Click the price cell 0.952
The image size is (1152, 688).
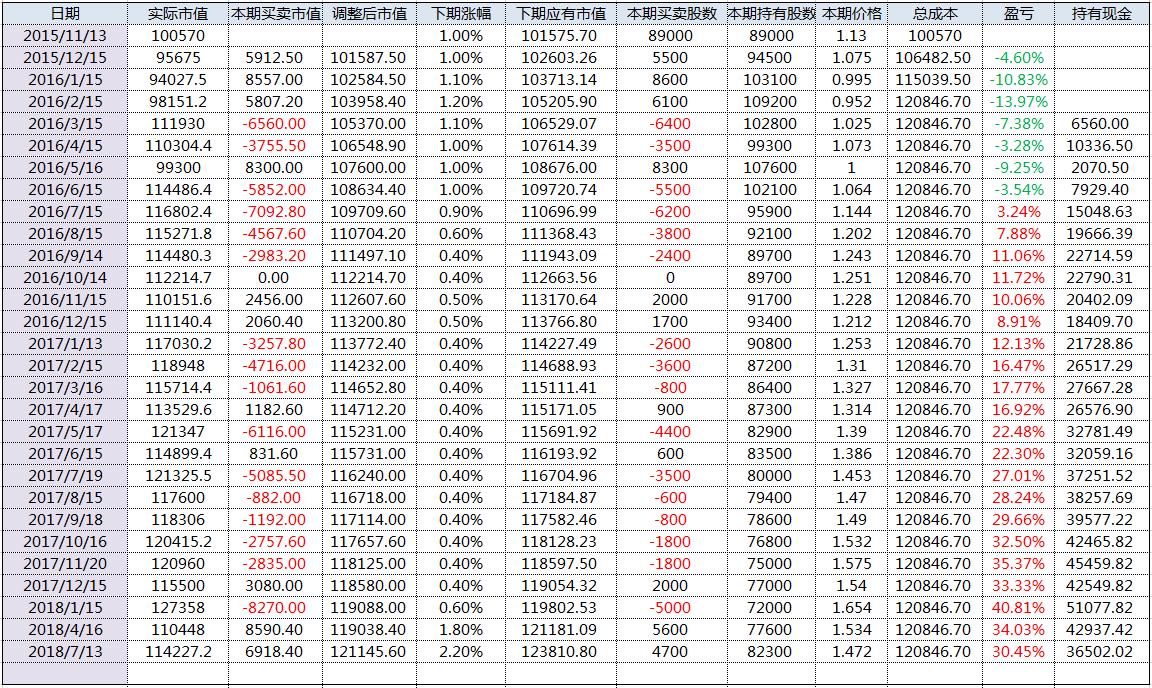852,101
